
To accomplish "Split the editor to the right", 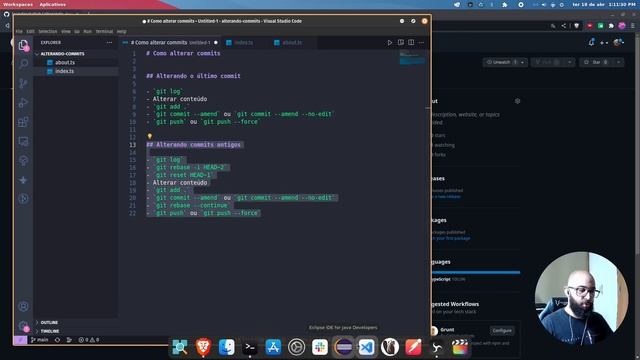I will tap(411, 42).
